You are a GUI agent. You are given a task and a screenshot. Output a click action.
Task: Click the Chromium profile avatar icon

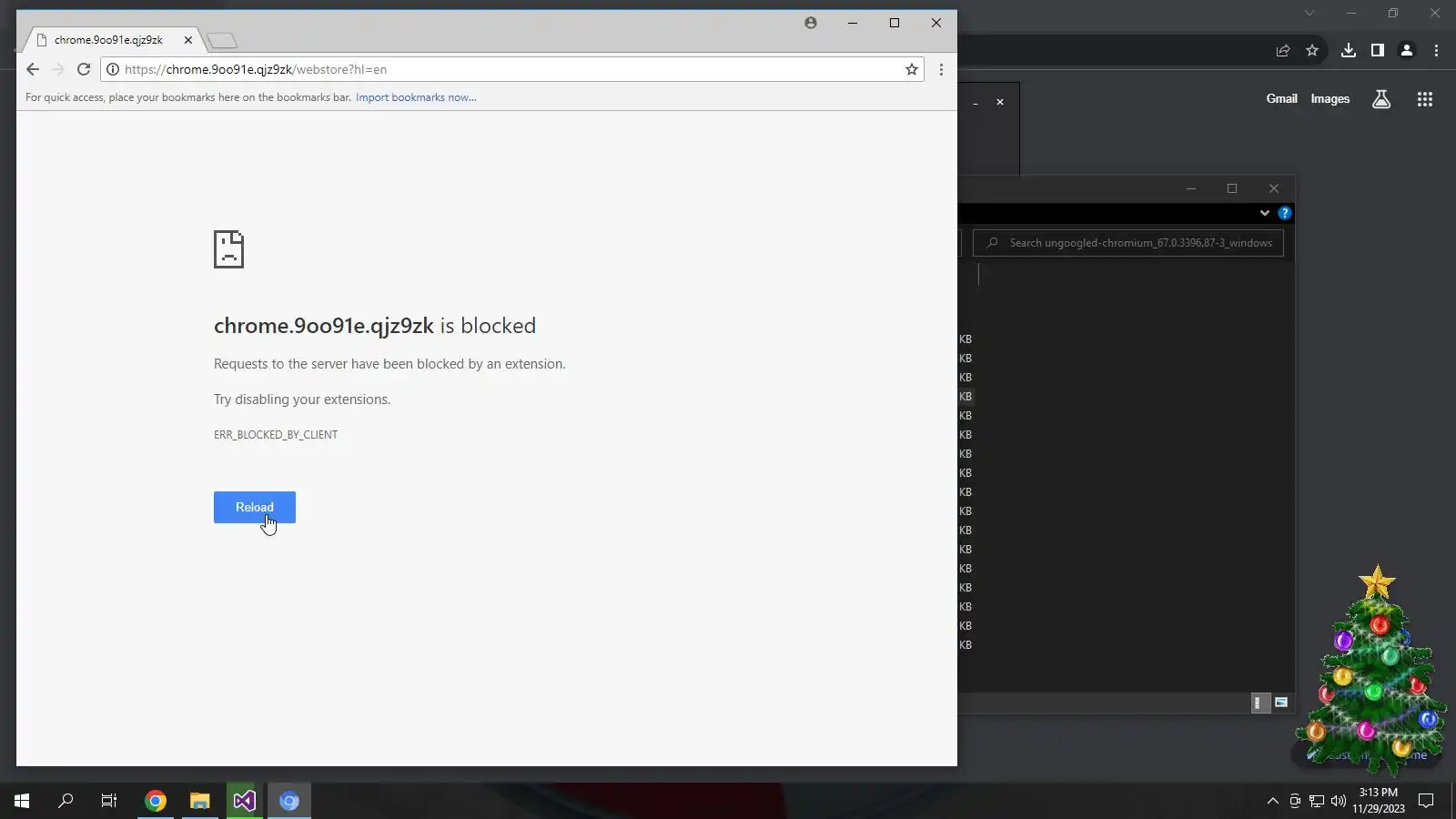point(811,23)
